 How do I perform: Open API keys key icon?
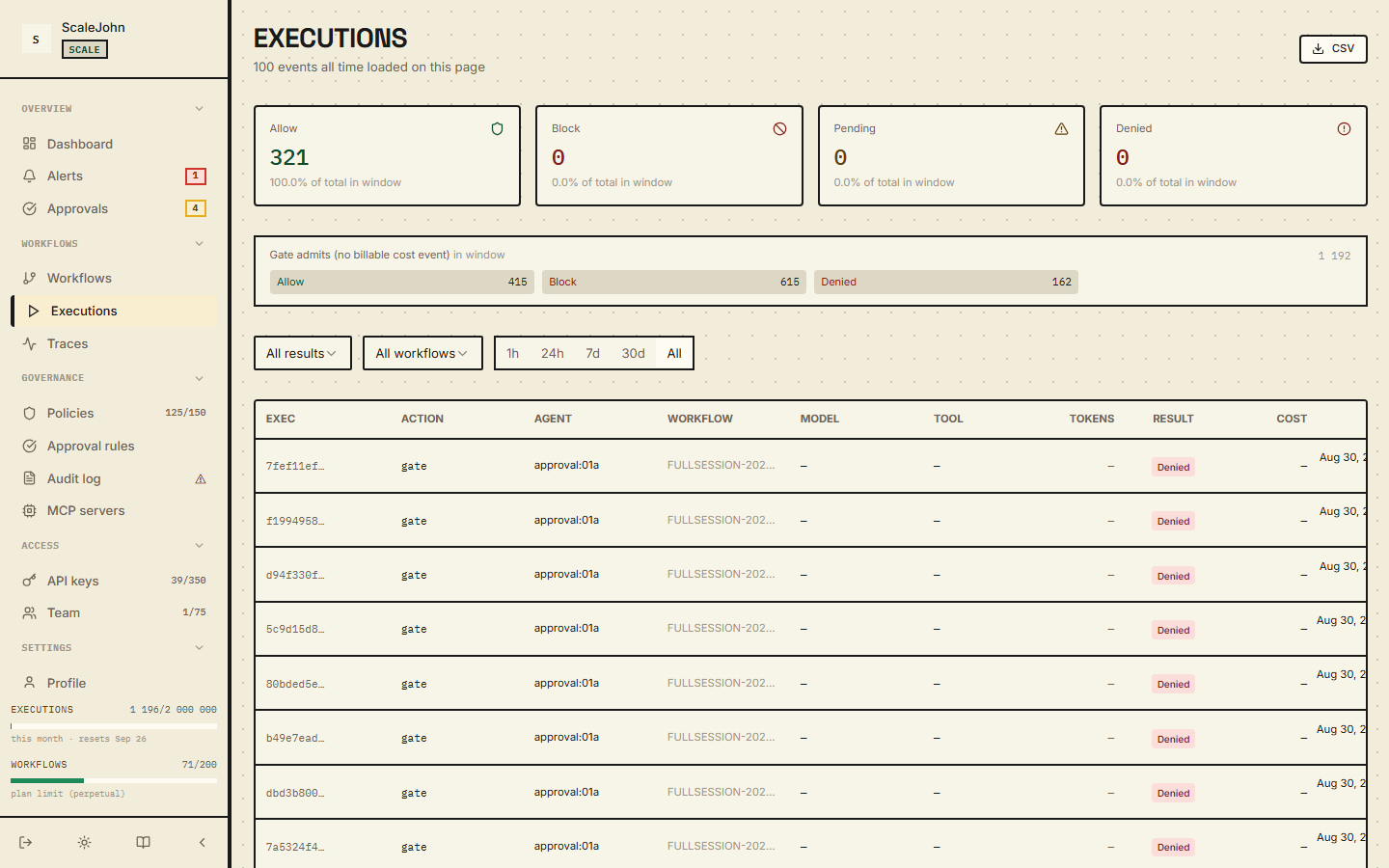point(29,581)
